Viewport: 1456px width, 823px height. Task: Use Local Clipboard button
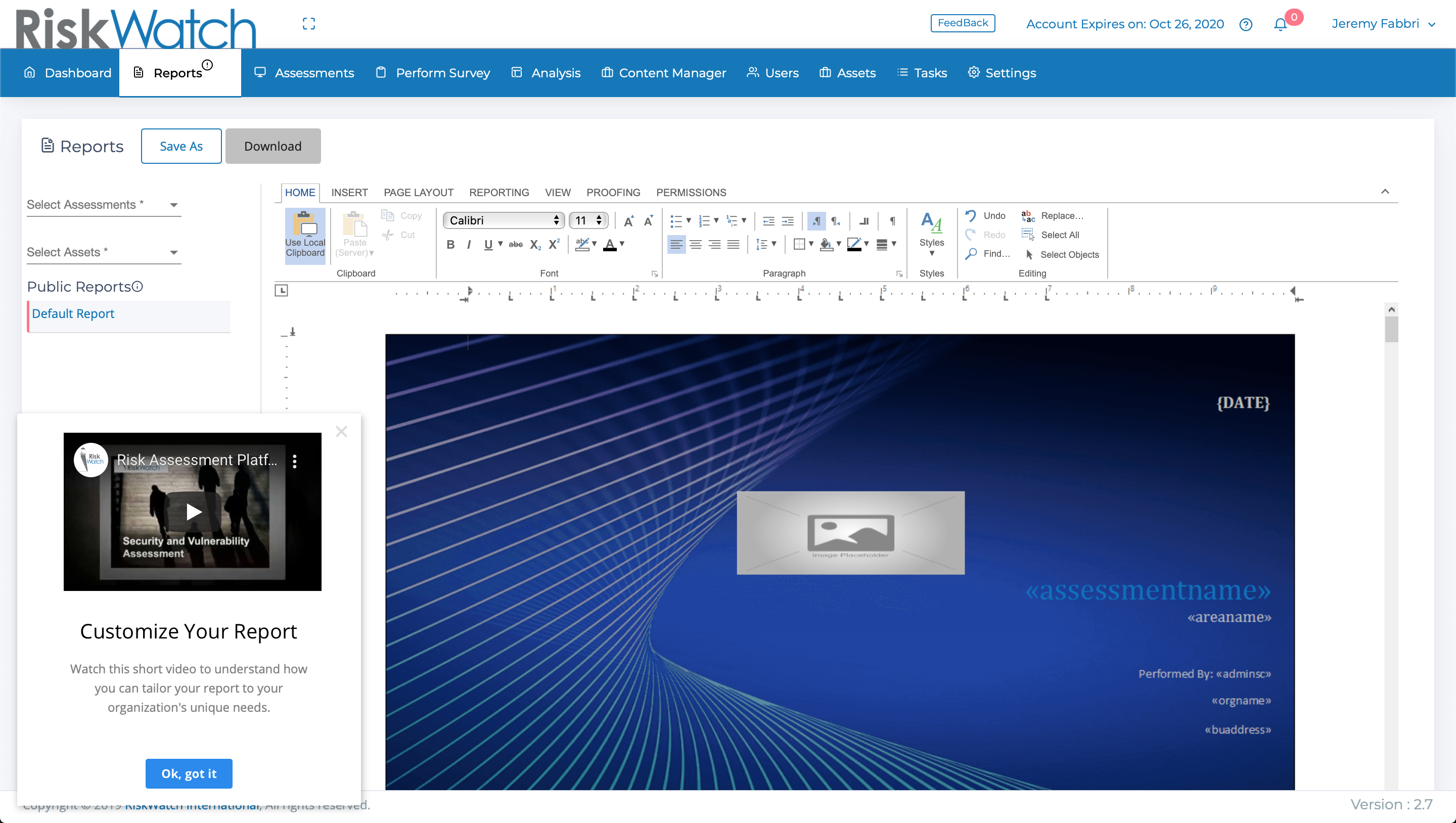[305, 235]
